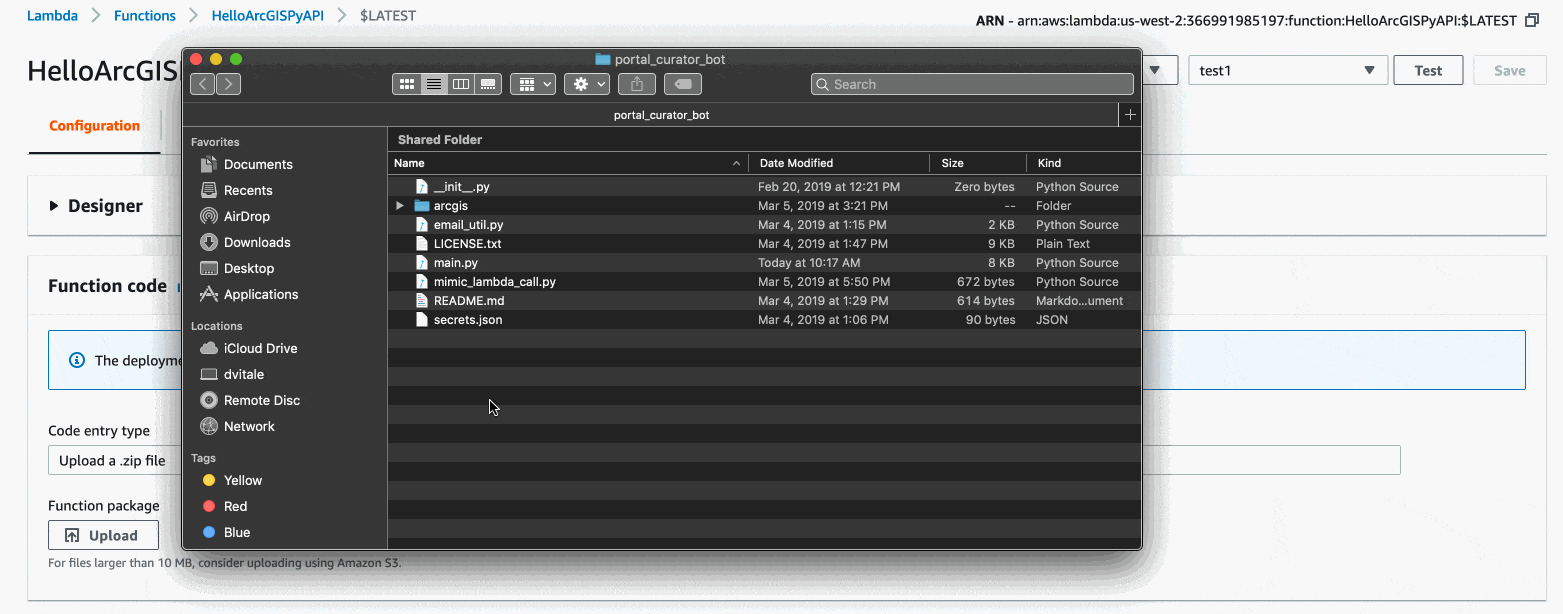Screen dimensions: 1563x614
Task: Open Desktop in Finder sidebar
Action: point(249,268)
